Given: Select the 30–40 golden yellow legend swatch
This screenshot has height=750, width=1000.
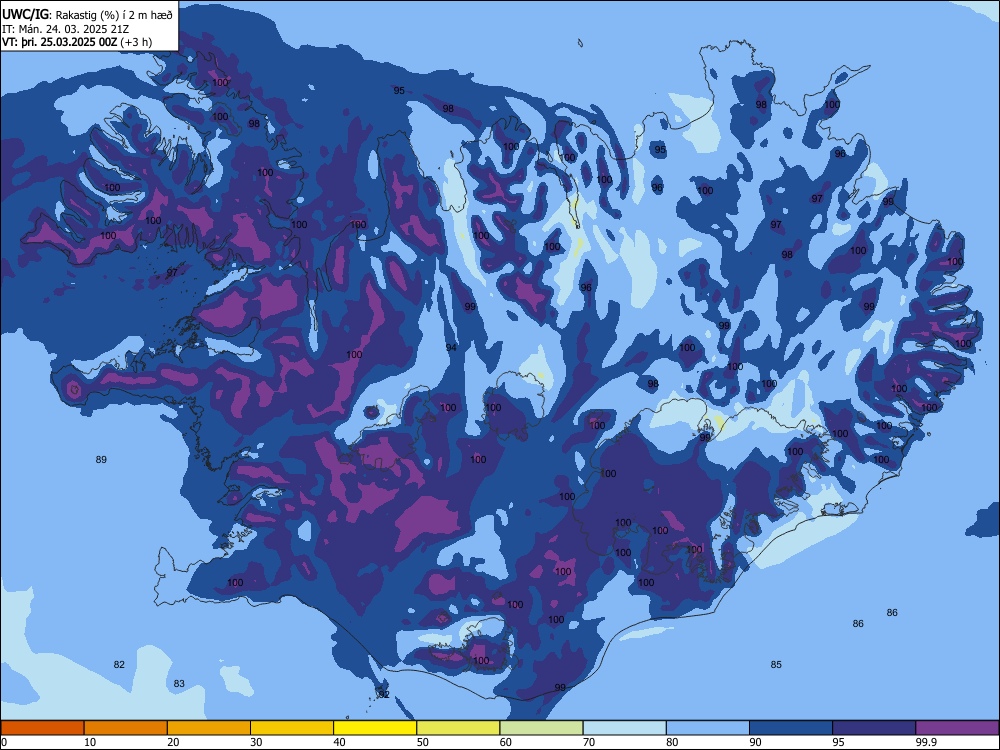Looking at the screenshot, I should (292, 728).
